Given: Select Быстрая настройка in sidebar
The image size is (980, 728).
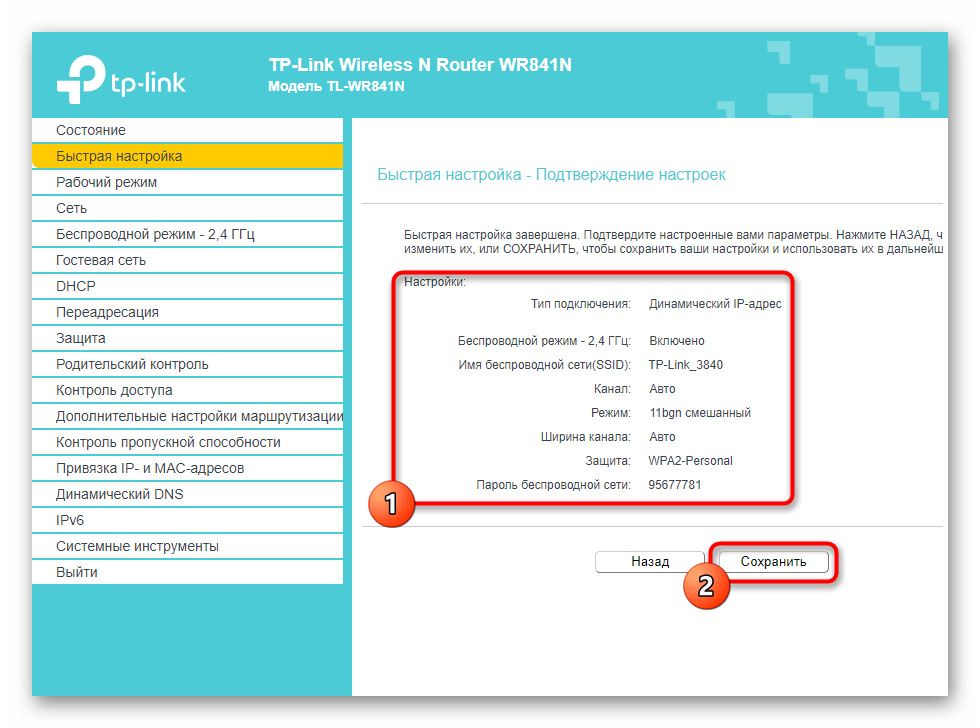Looking at the screenshot, I should point(119,156).
